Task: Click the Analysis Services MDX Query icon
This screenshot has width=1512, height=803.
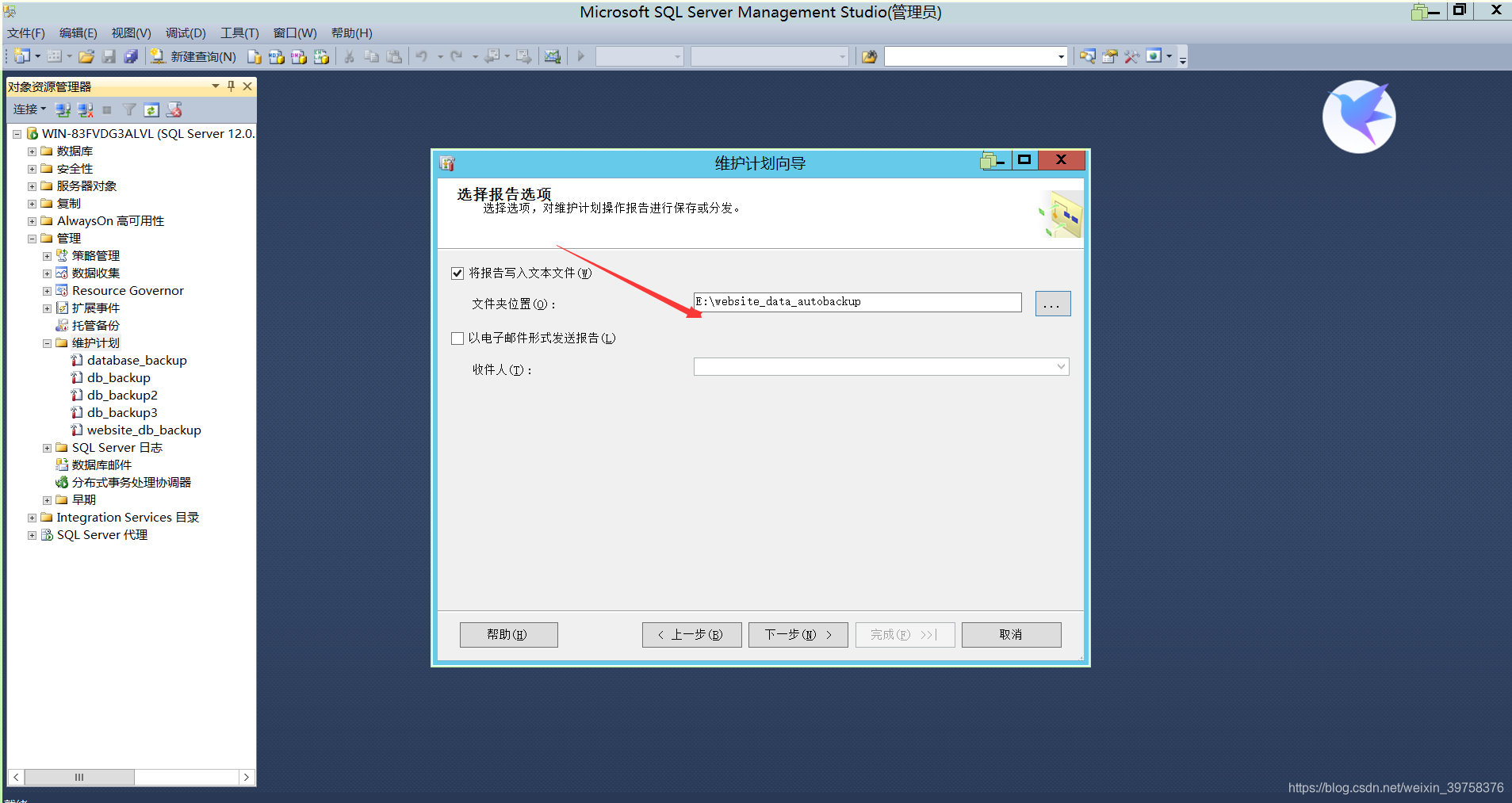Action: (277, 56)
